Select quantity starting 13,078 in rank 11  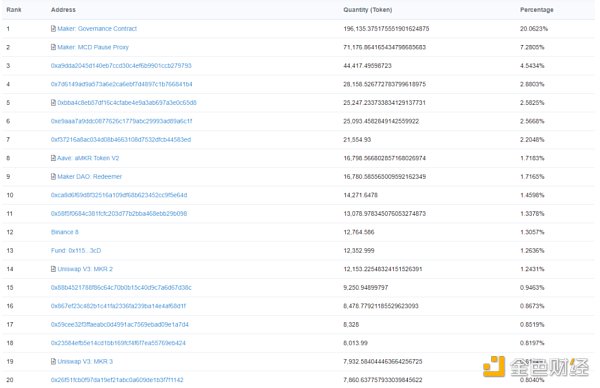(385, 214)
